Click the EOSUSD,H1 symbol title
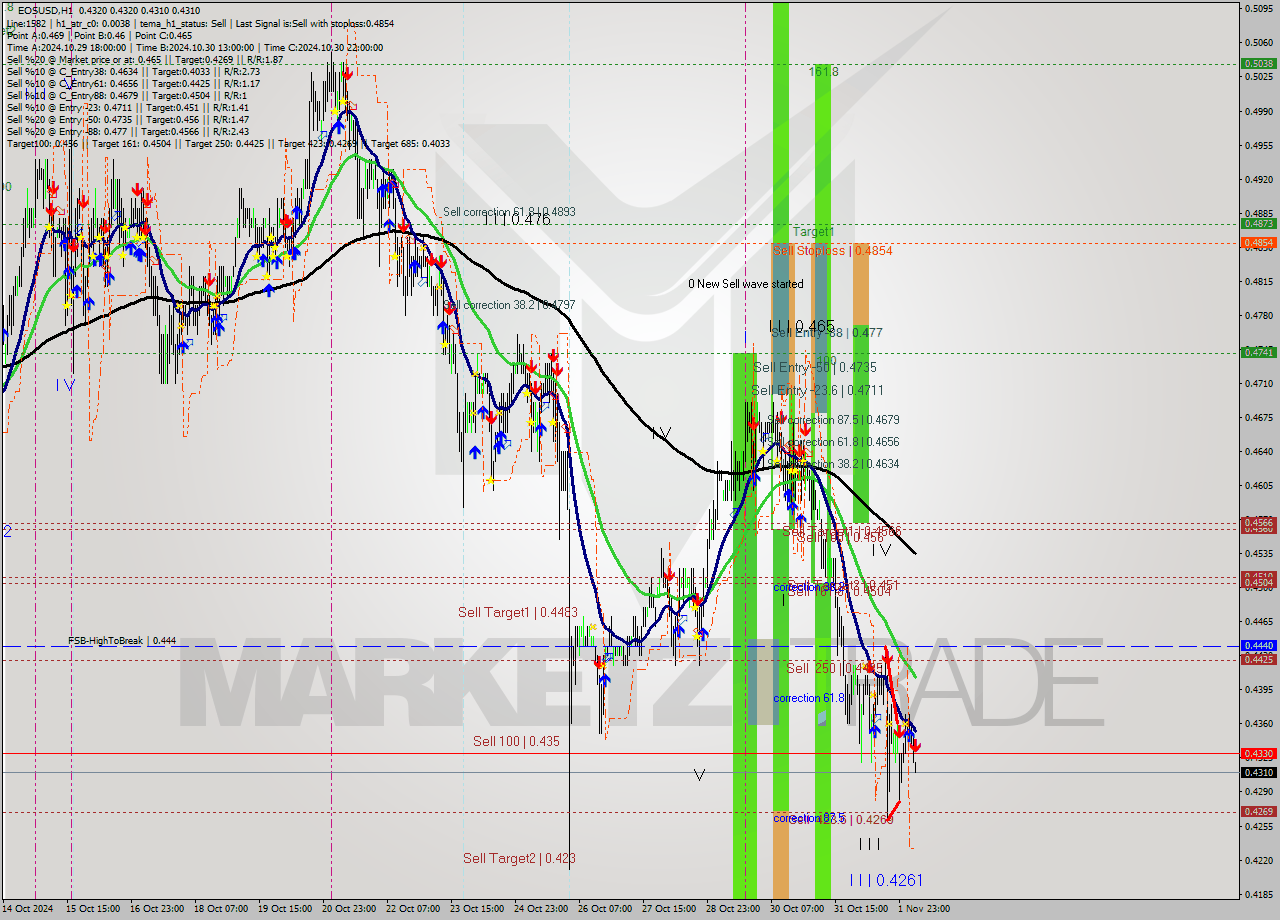 pos(44,9)
